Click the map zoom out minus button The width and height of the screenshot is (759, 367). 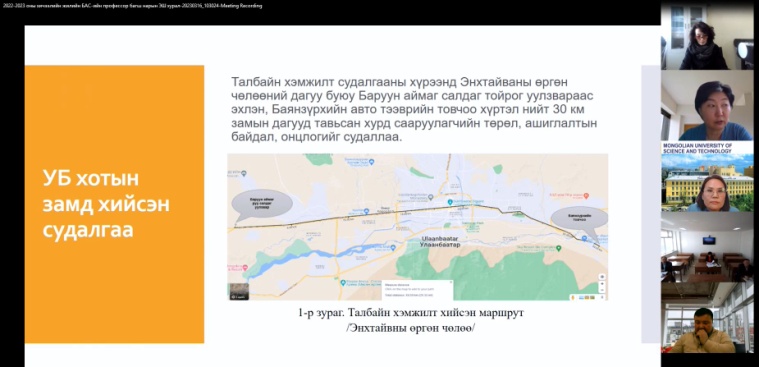click(x=602, y=290)
